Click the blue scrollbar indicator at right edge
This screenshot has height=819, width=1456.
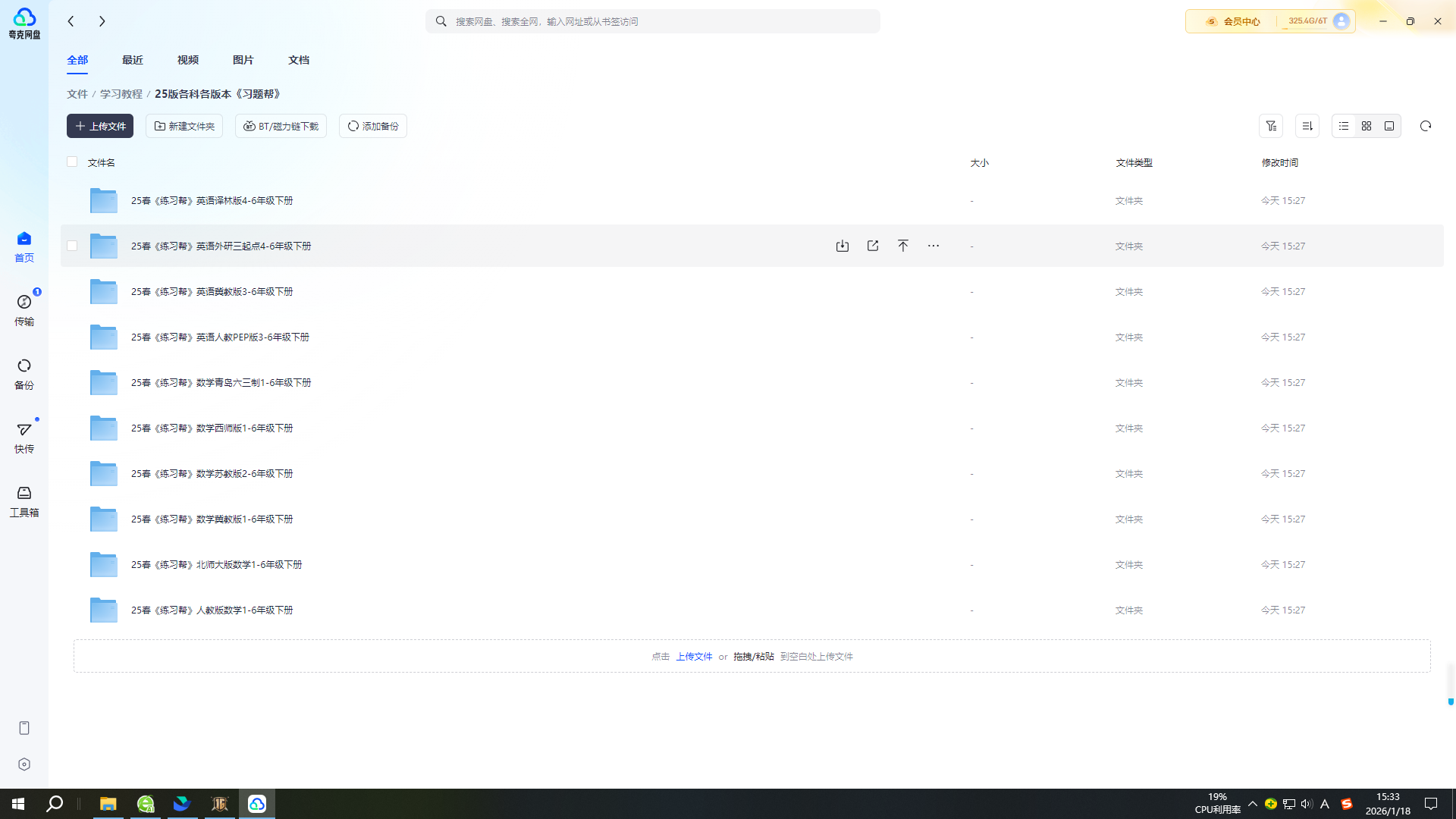coord(1450,702)
